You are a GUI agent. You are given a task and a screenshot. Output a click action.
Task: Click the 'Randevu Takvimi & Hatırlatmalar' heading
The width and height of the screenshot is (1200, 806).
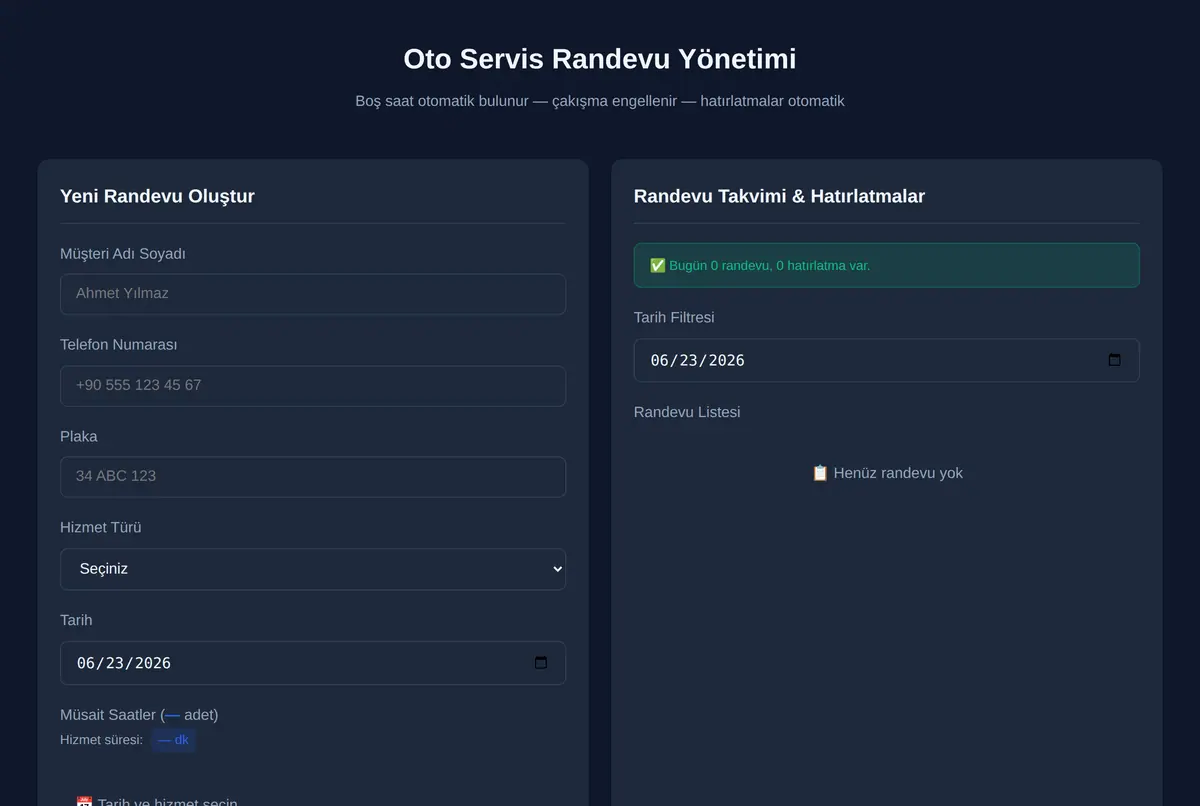779,196
